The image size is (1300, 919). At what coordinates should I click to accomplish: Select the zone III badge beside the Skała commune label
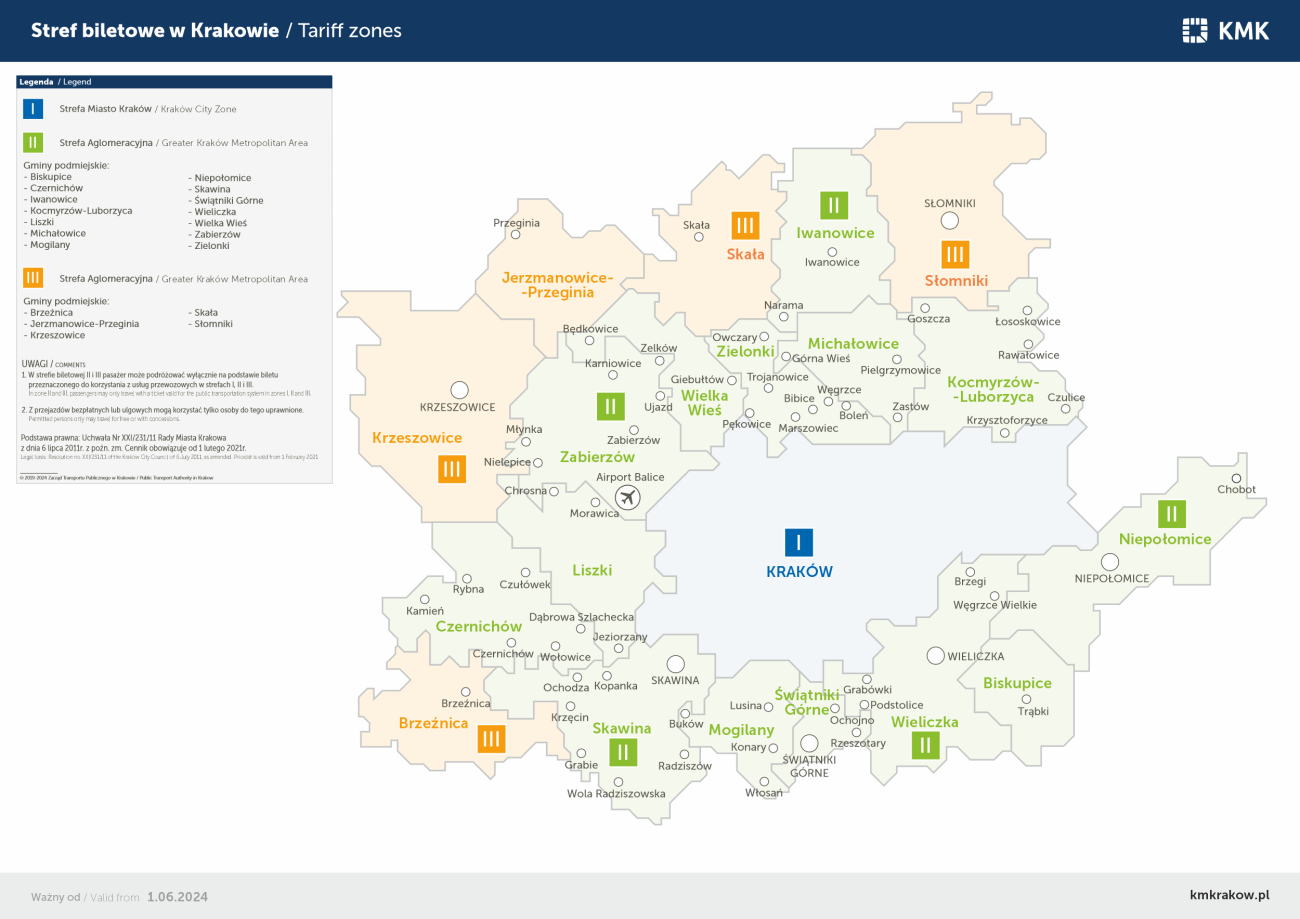[x=745, y=226]
